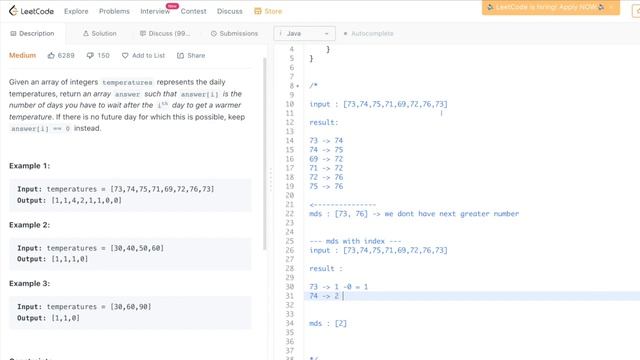Open the Problems page
This screenshot has width=640, height=360.
click(x=114, y=11)
